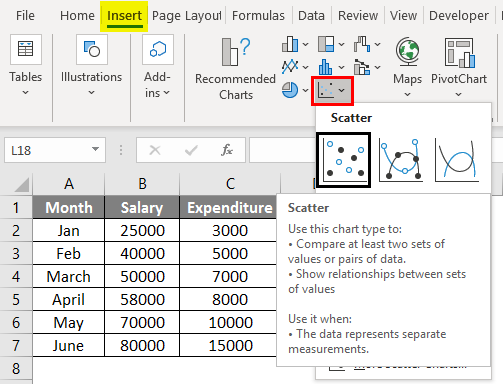This screenshot has width=503, height=384.
Task: Click the Month header cell
Action: [69, 207]
